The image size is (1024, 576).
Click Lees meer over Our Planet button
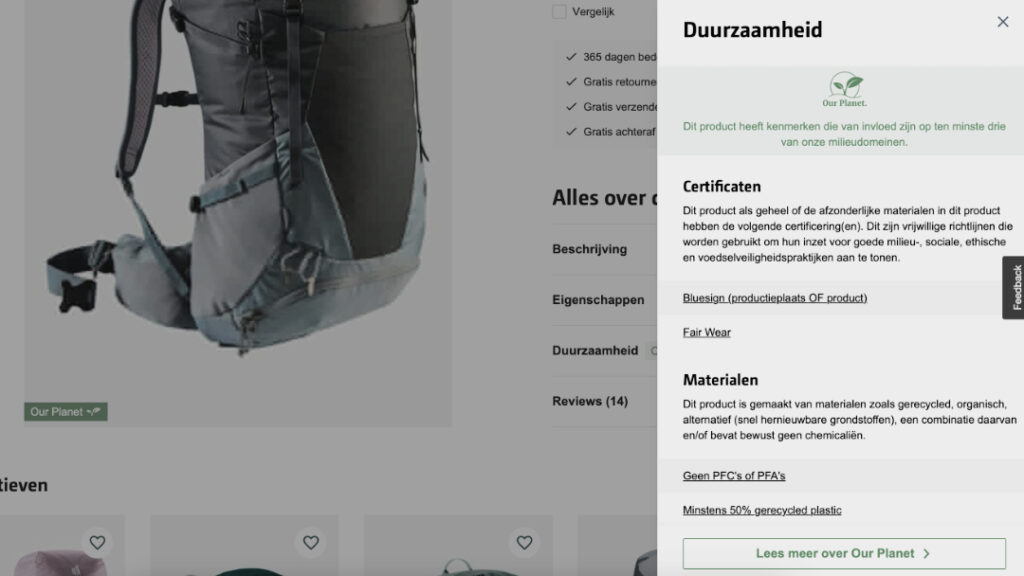[x=843, y=553]
